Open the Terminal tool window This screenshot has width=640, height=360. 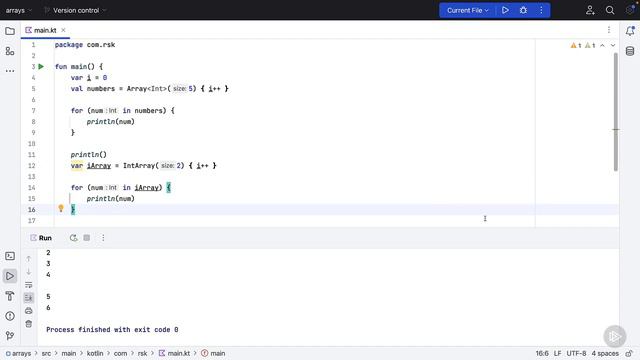(10, 256)
